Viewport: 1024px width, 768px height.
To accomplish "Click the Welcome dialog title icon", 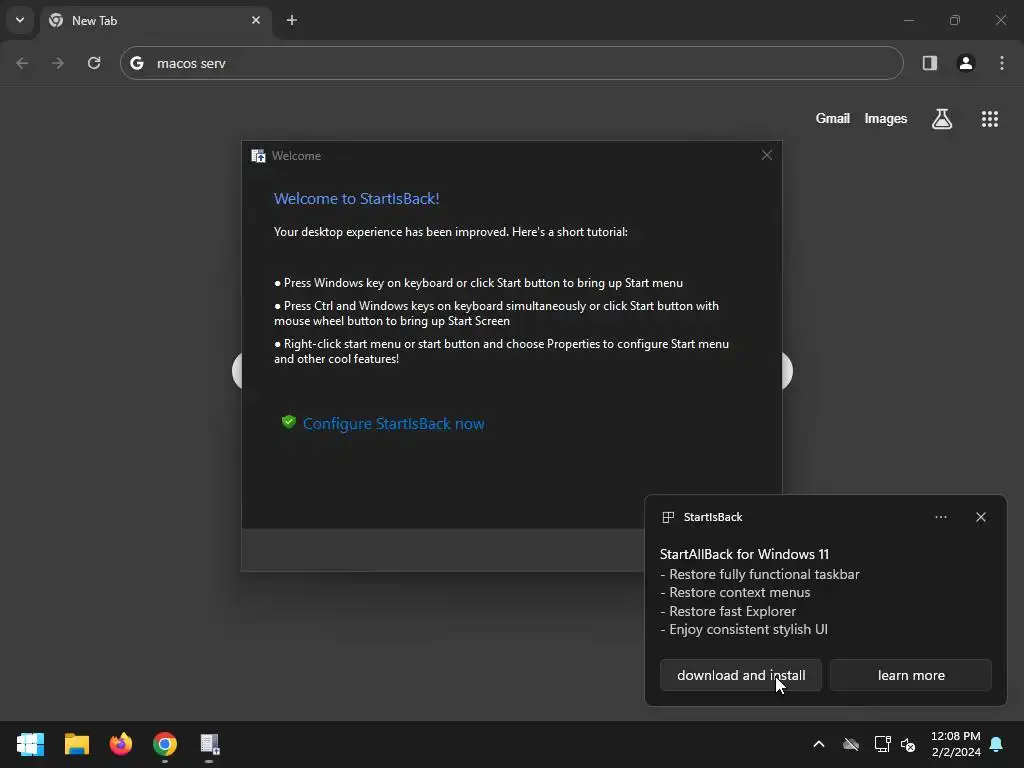I will point(259,155).
